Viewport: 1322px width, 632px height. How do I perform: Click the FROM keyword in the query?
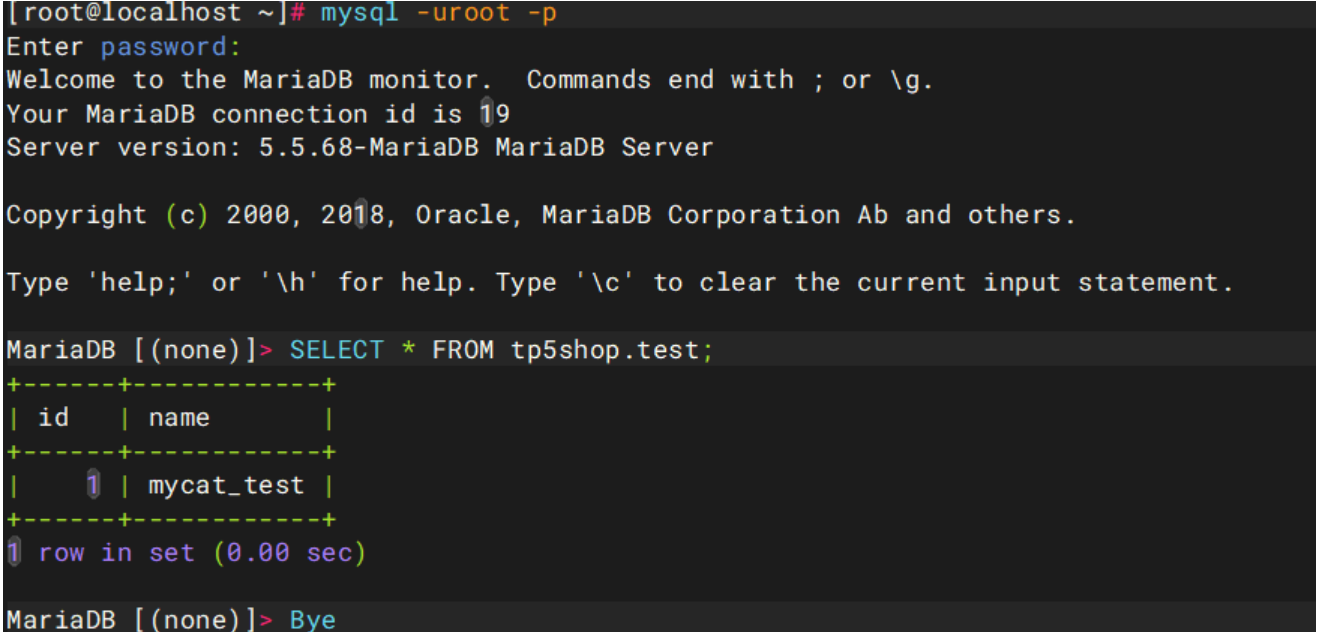pos(462,351)
